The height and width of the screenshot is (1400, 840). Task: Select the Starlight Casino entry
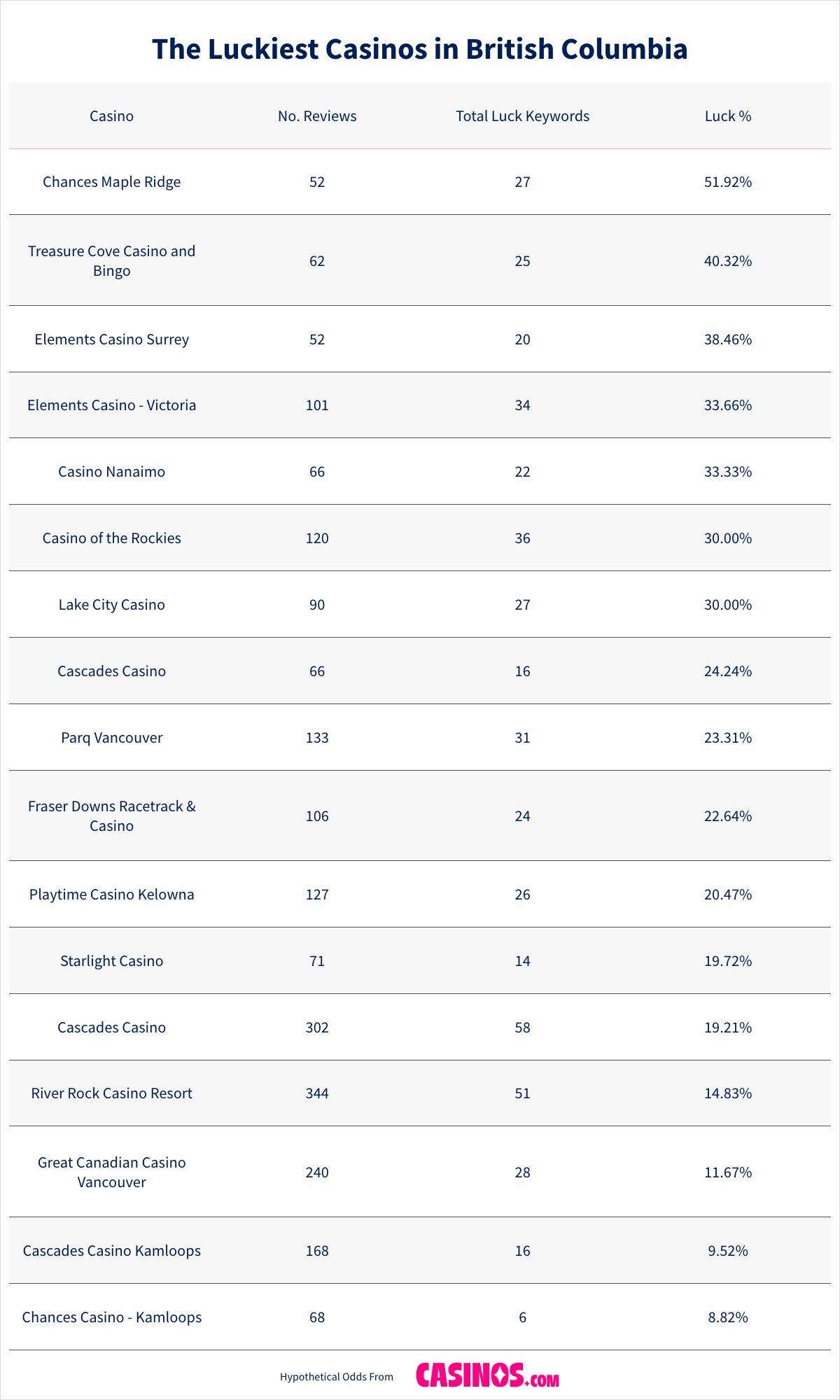coord(111,961)
